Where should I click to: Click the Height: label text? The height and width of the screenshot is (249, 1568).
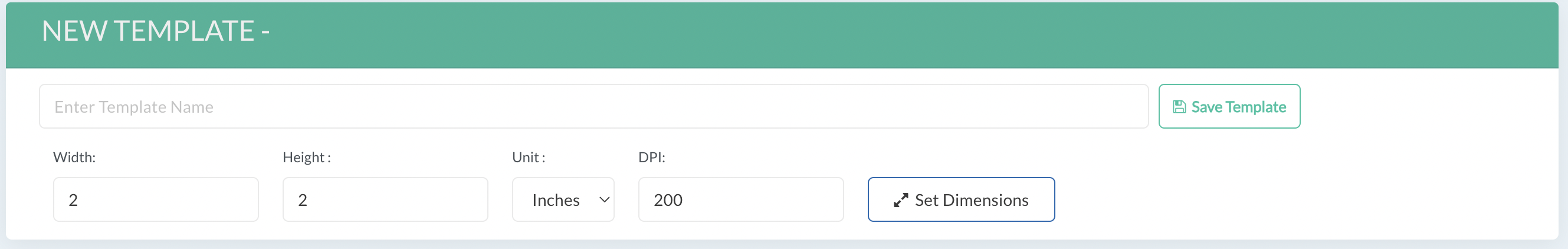306,158
